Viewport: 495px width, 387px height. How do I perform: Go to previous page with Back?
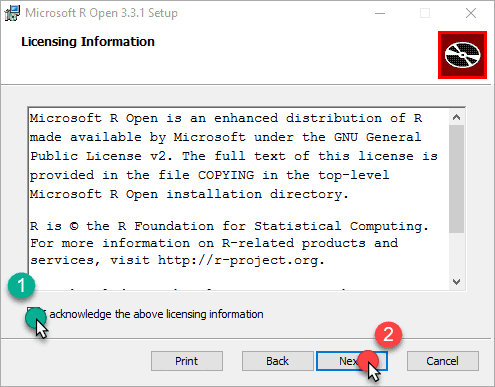tap(277, 361)
